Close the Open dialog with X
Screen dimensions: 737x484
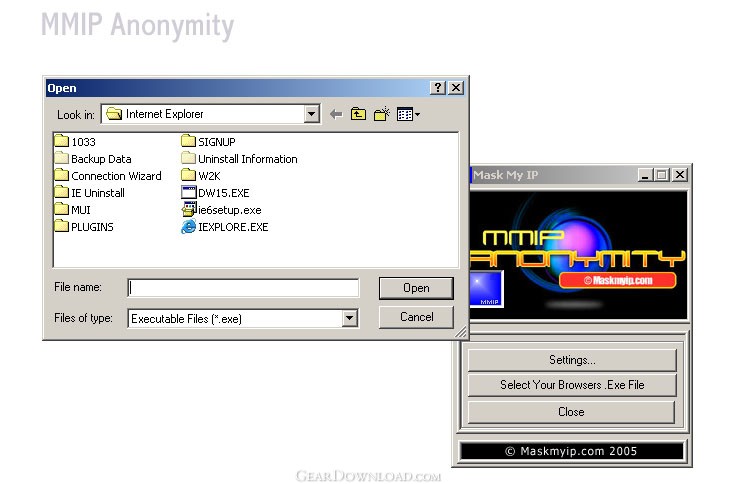456,87
